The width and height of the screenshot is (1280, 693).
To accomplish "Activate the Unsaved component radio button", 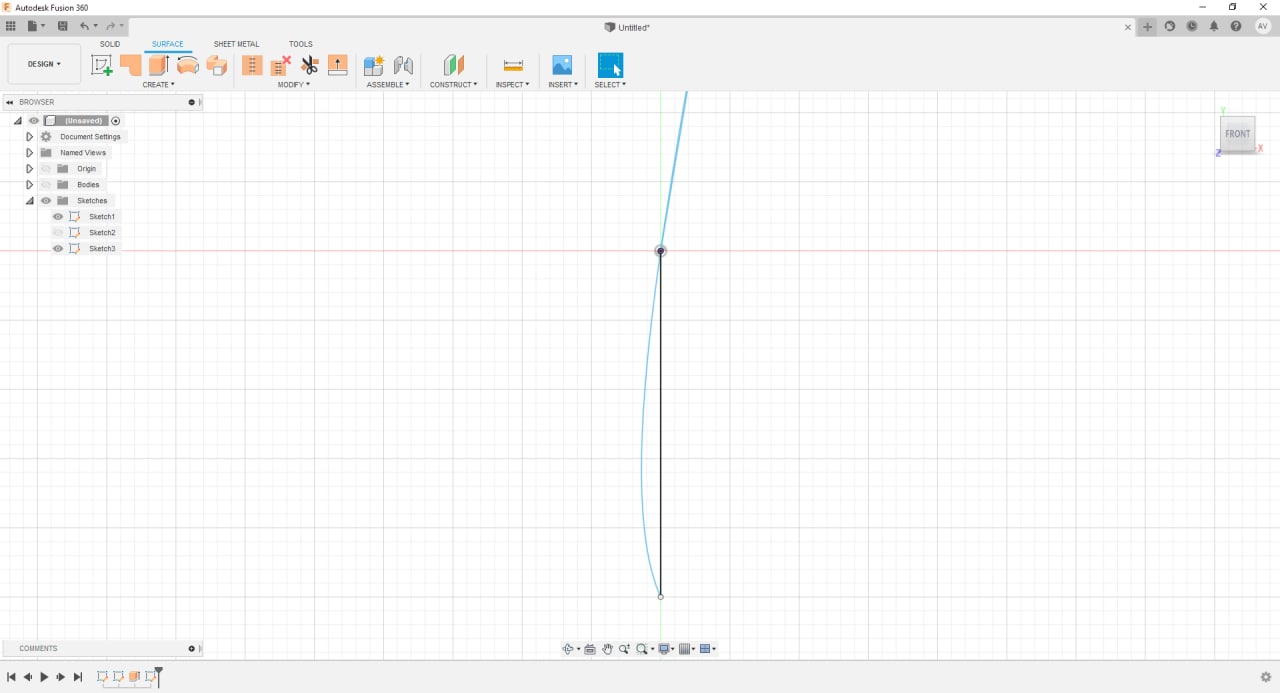I will coord(116,121).
